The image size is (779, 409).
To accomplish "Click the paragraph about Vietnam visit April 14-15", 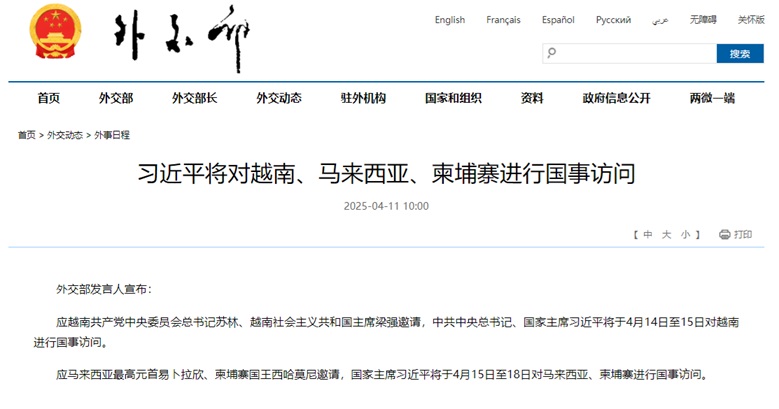I will tap(386, 332).
